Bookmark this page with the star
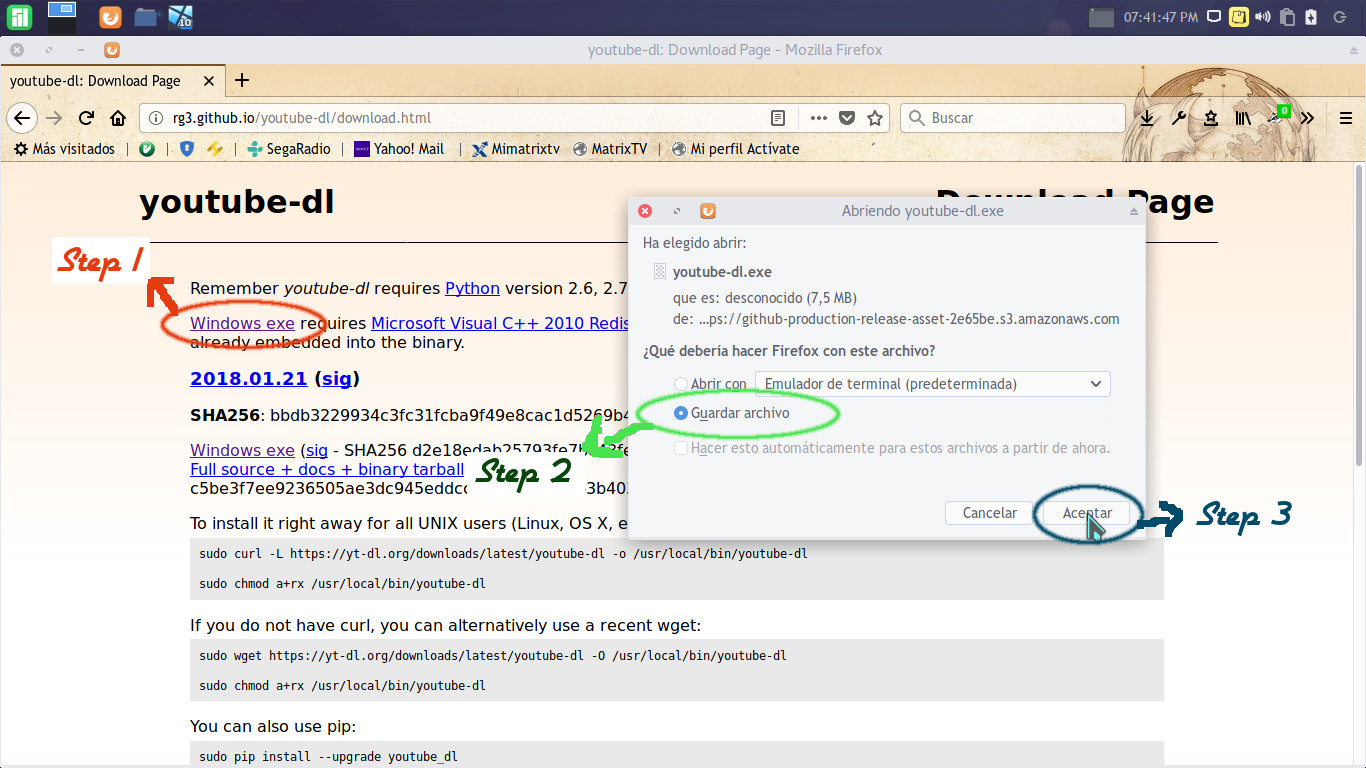The width and height of the screenshot is (1366, 768). (875, 118)
